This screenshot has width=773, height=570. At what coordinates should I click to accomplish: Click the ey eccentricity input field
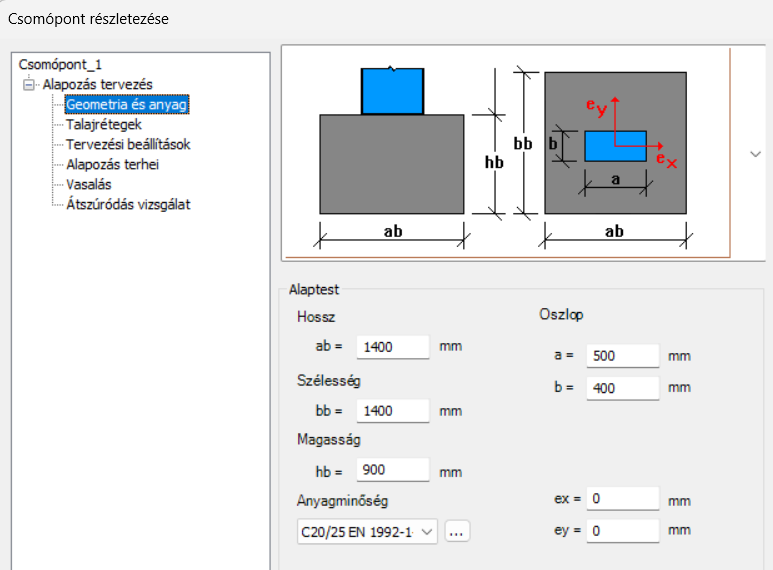[x=623, y=531]
